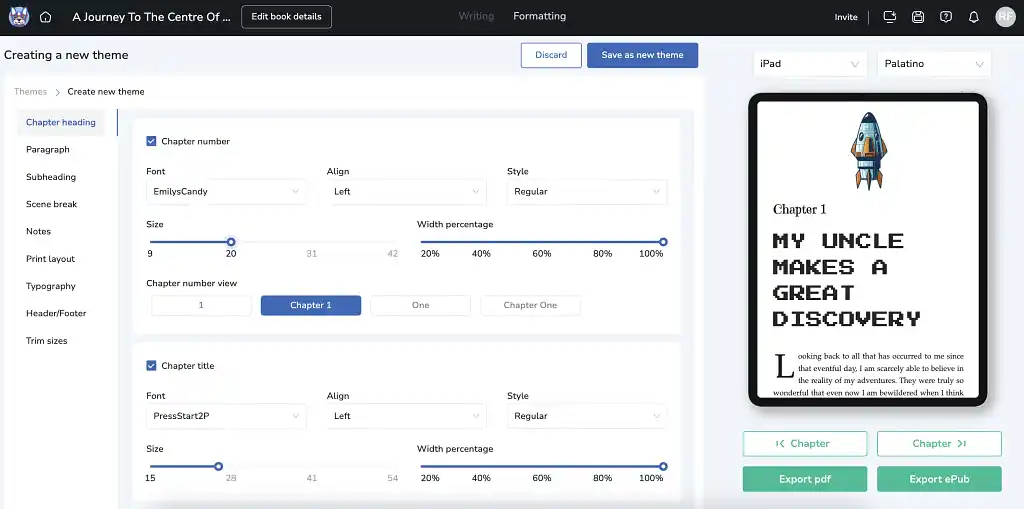The height and width of the screenshot is (509, 1024).
Task: Expand the EmilysCandy font dropdown
Action: pos(226,191)
